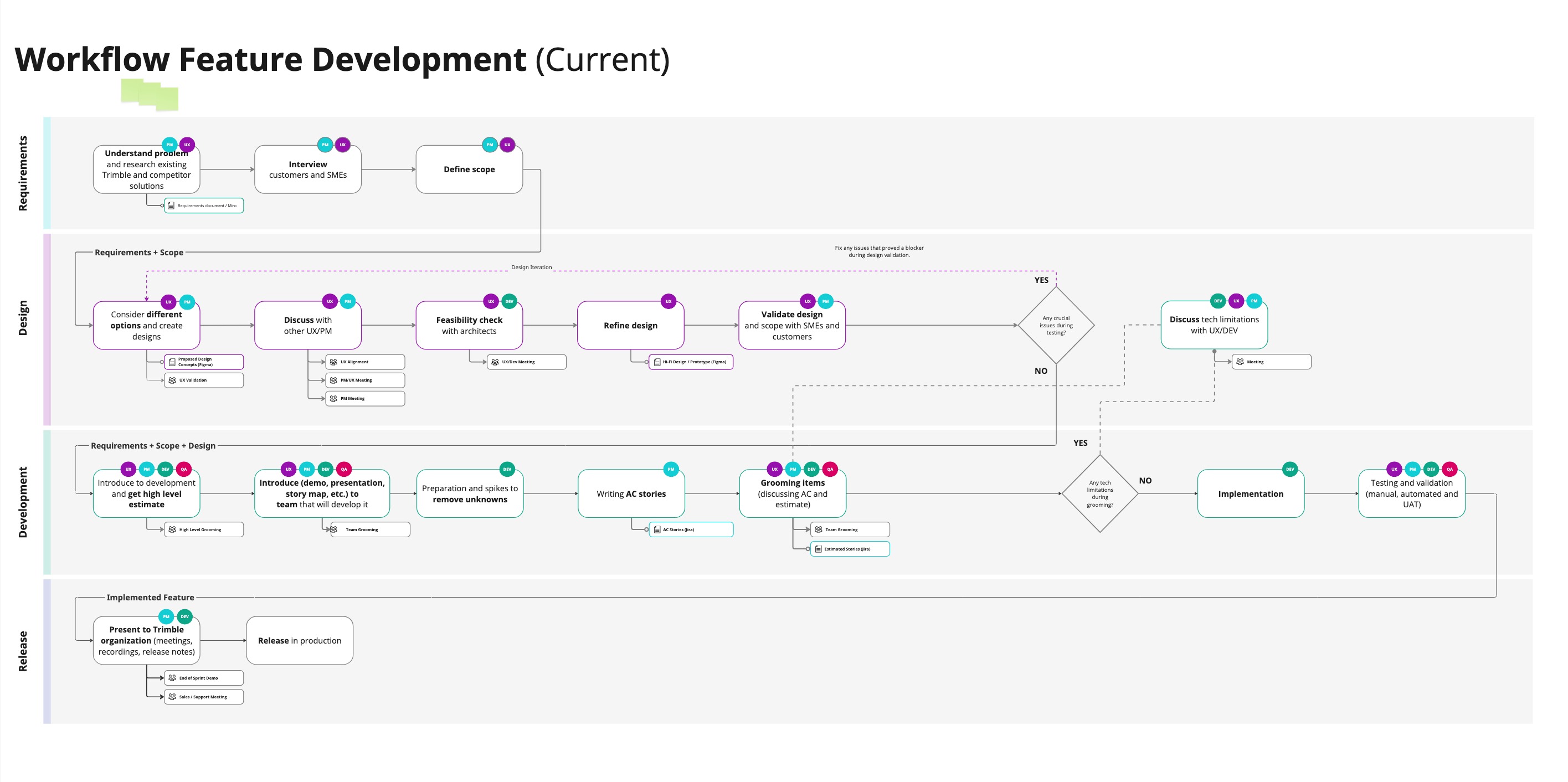Select the Release swimlane label

23,651
